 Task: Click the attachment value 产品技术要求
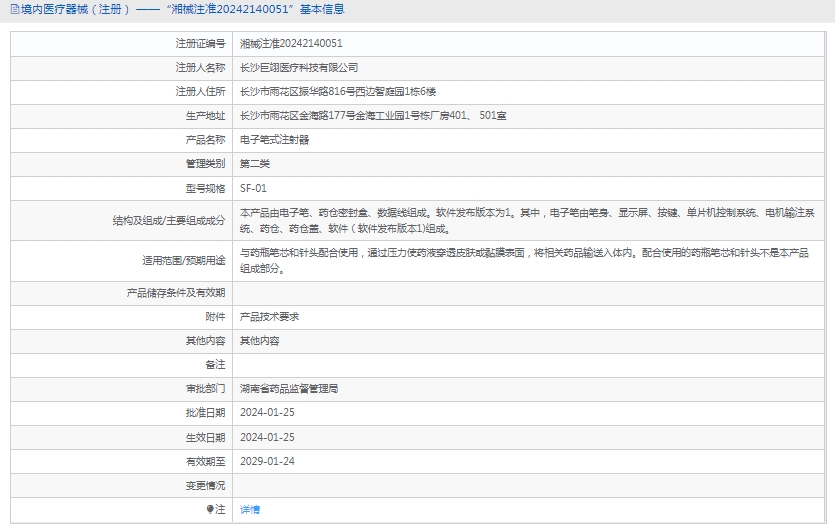coord(270,317)
